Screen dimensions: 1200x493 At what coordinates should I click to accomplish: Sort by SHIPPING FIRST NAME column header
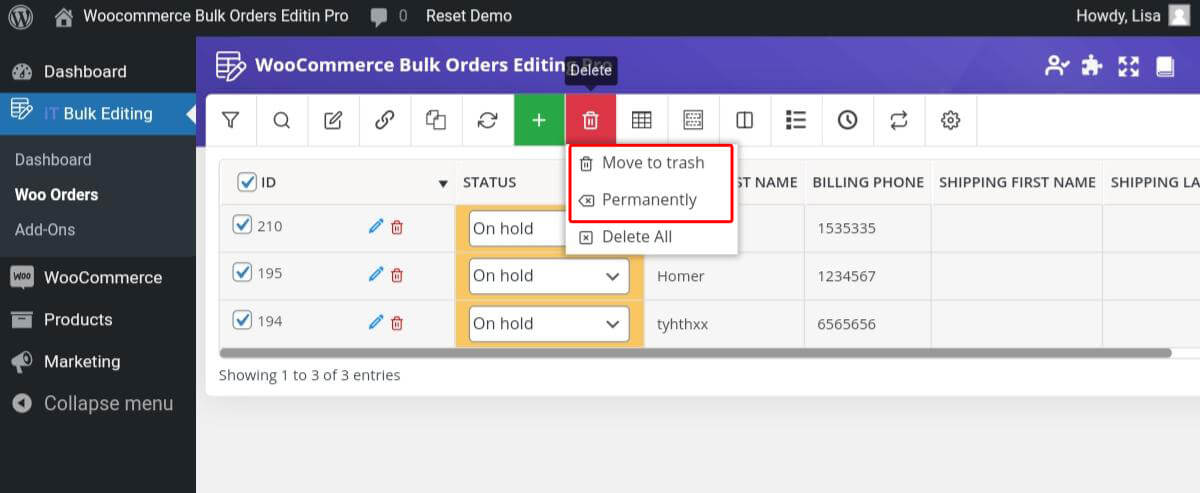point(1017,182)
